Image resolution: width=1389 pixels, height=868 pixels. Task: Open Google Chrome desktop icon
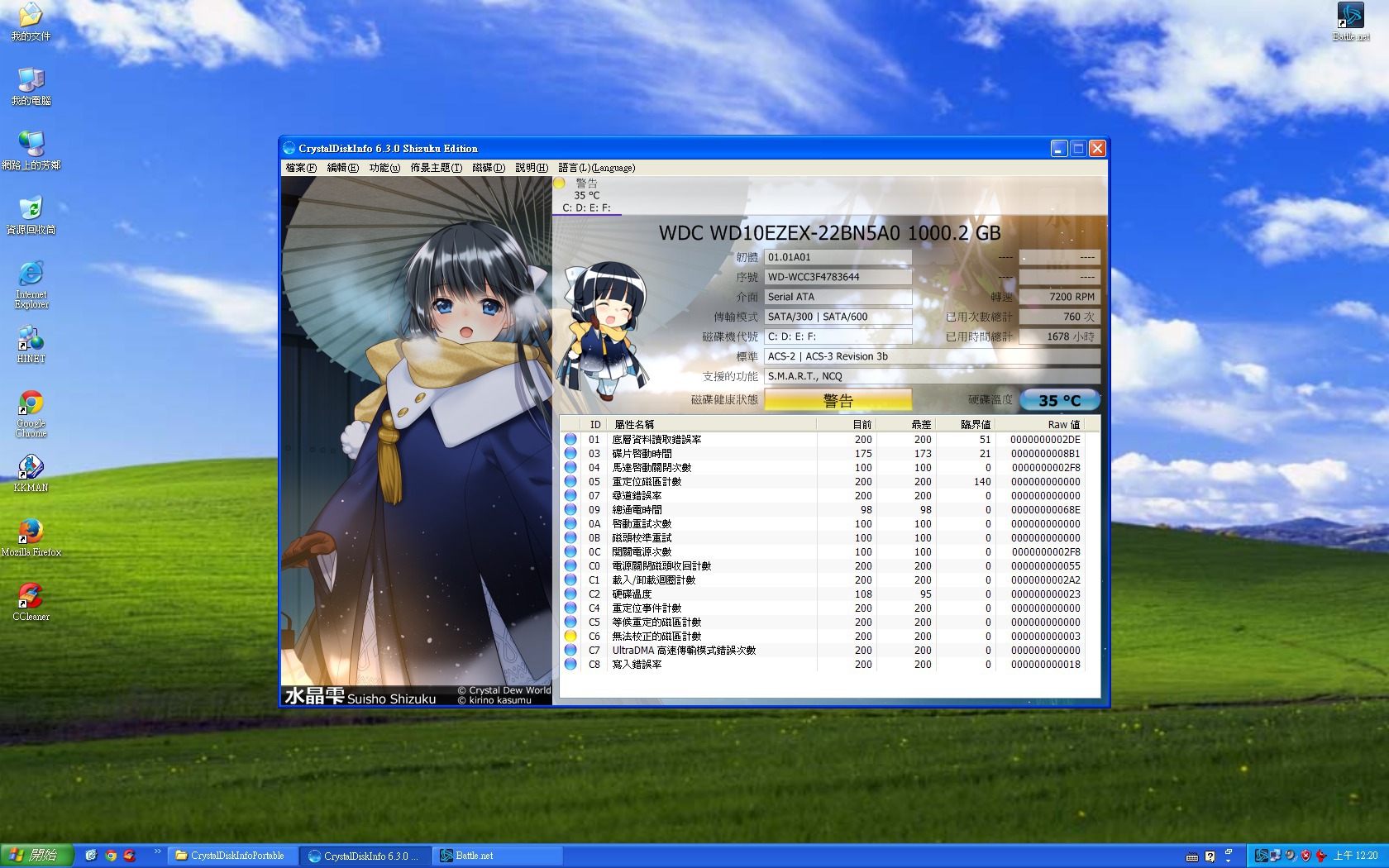tap(31, 413)
